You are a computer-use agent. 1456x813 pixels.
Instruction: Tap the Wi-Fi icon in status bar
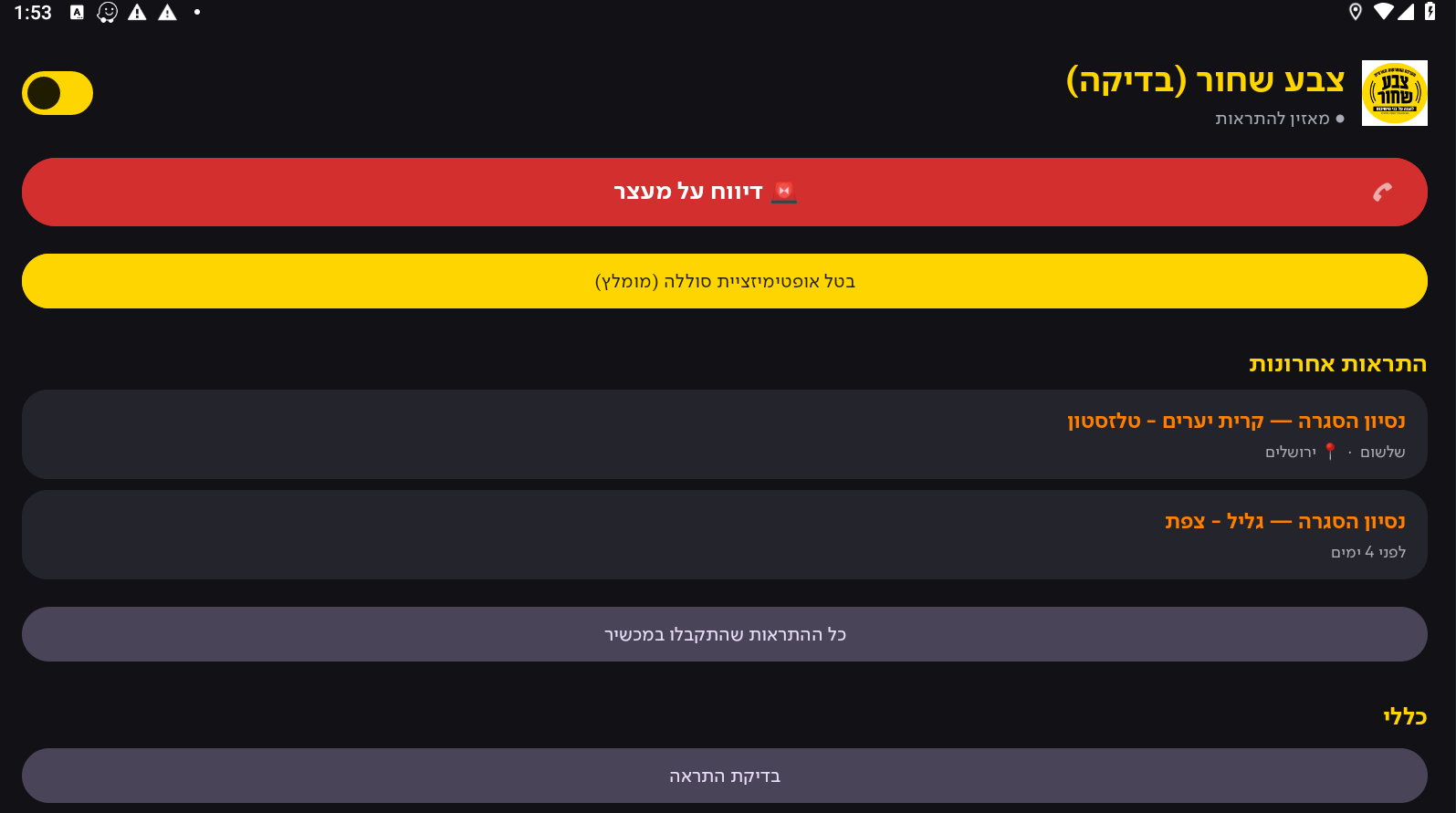click(1384, 12)
